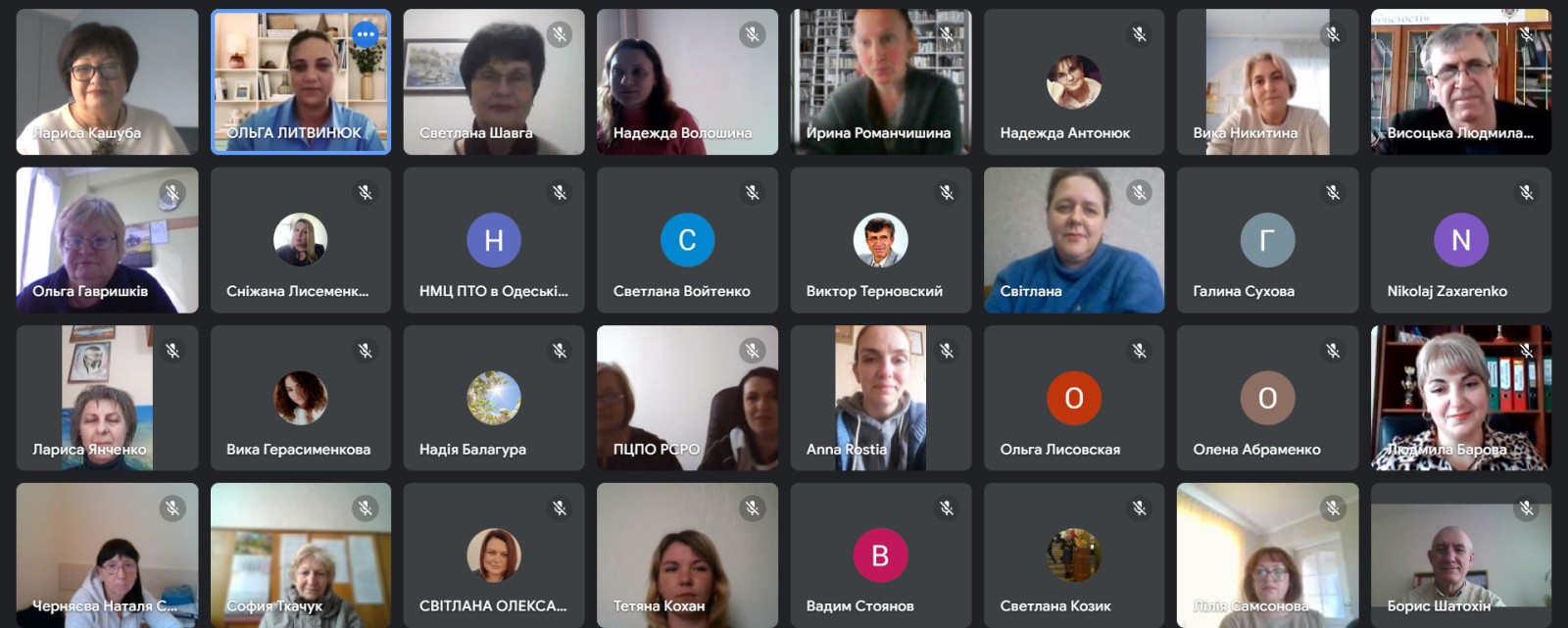Click the B avatar of Вадим Стоянов

(x=880, y=556)
